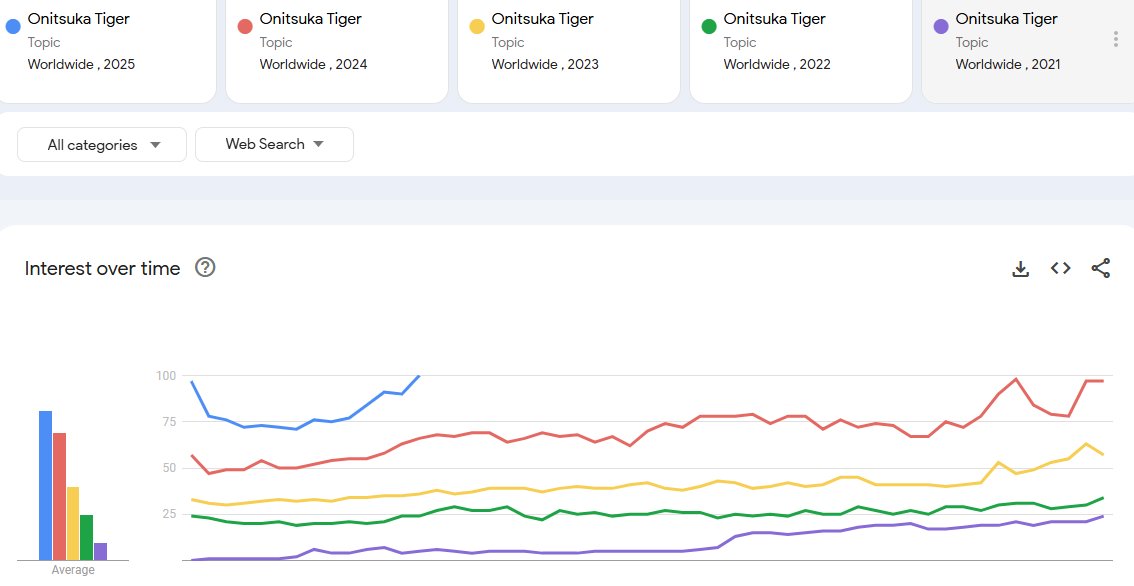1134x586 pixels.
Task: Open the All categories dropdown
Action: (102, 145)
